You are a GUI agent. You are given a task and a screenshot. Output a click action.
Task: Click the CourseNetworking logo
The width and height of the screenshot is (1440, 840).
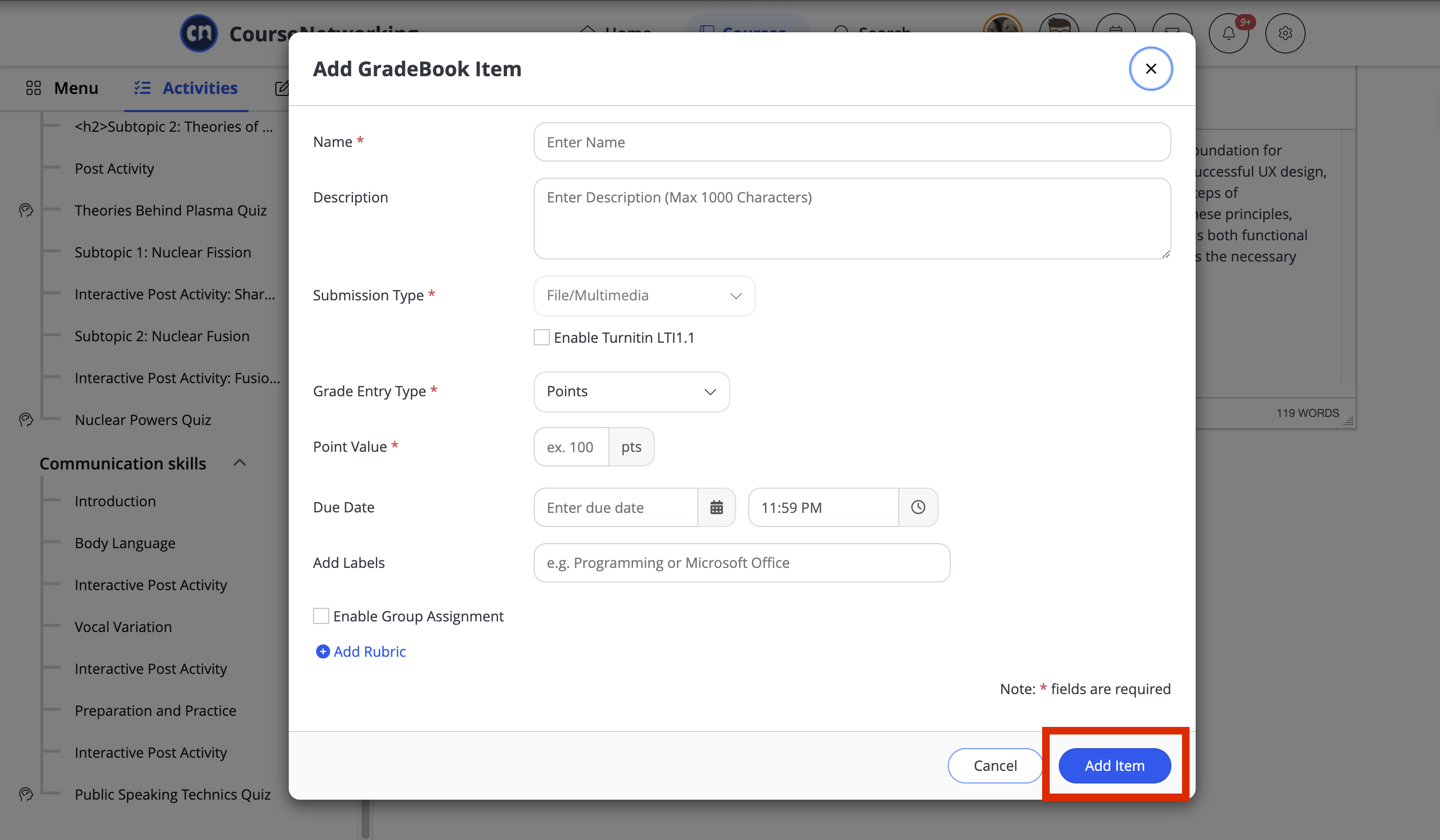point(199,33)
